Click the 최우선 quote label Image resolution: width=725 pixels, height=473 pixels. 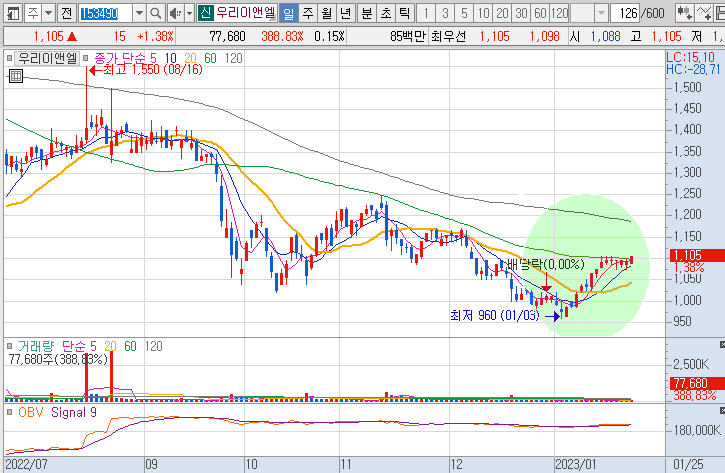449,37
